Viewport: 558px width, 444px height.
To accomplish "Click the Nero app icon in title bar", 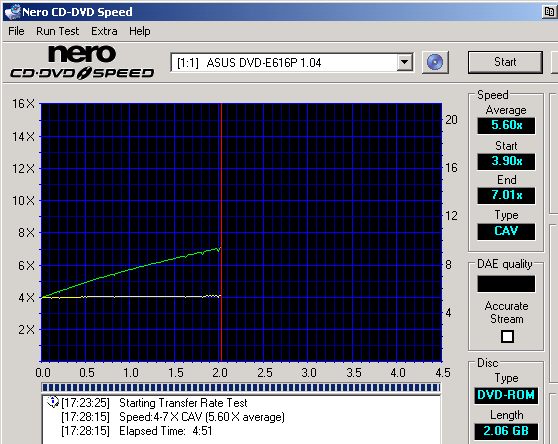I will pyautogui.click(x=12, y=12).
